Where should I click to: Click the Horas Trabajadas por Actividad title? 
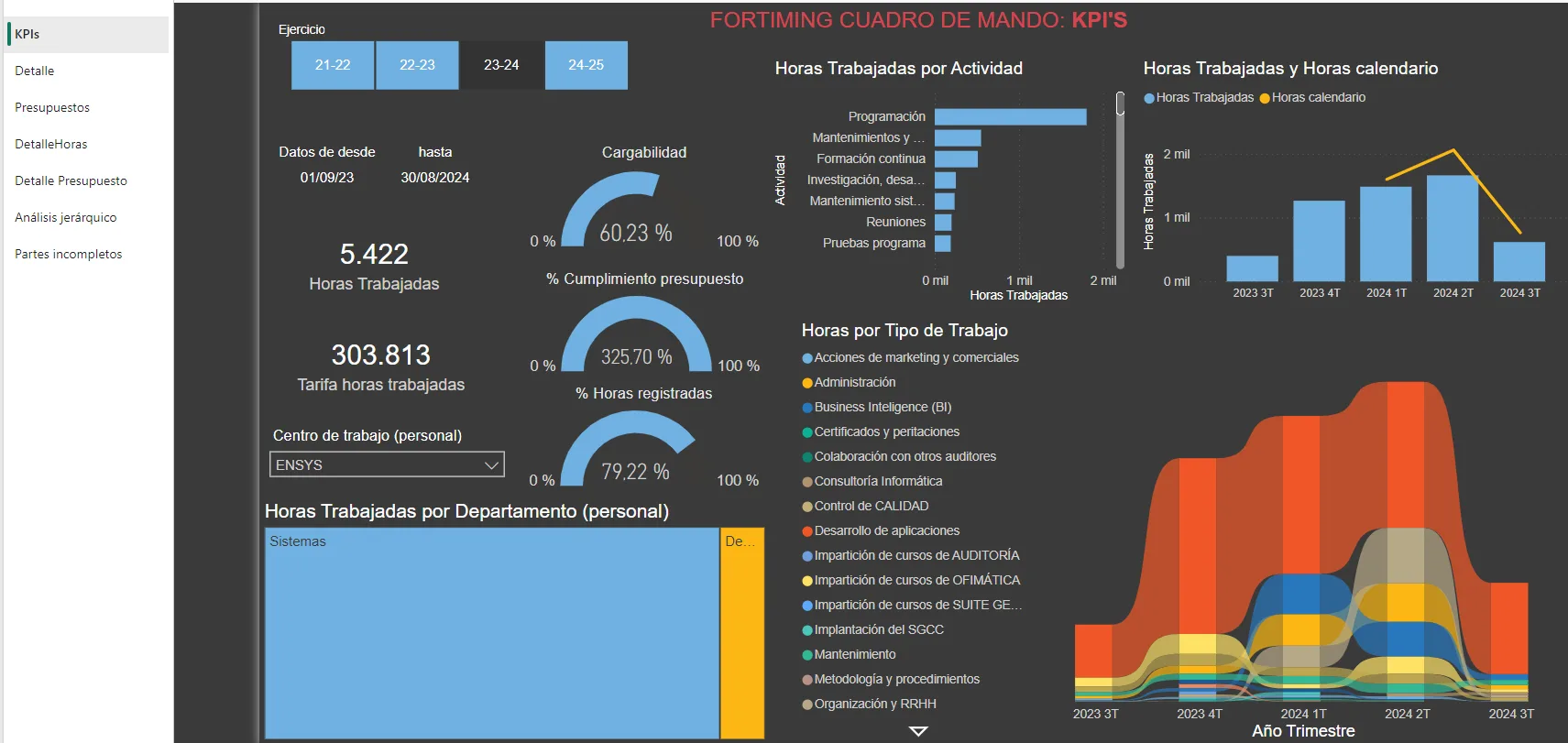pos(899,69)
